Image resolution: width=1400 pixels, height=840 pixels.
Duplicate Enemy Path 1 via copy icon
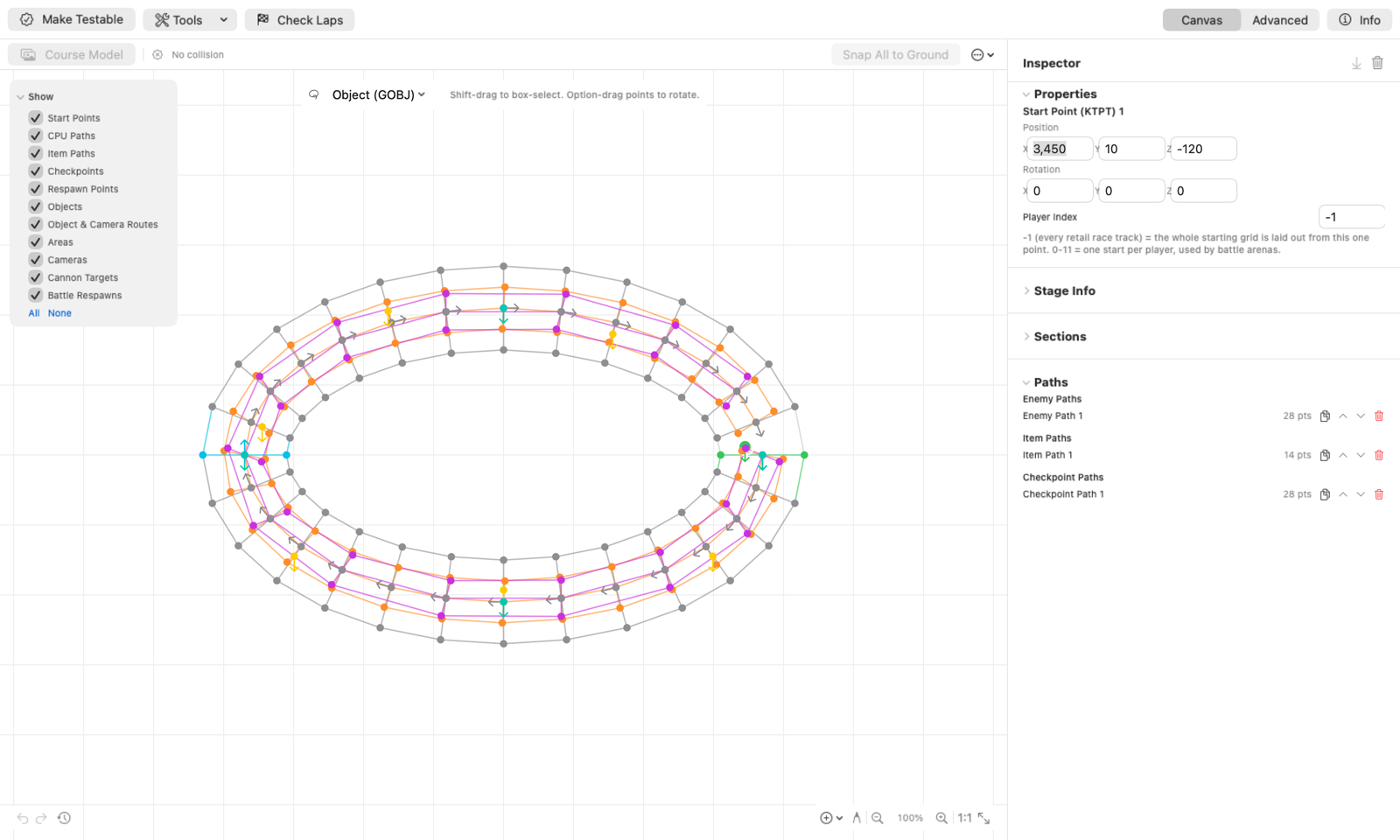coord(1325,416)
